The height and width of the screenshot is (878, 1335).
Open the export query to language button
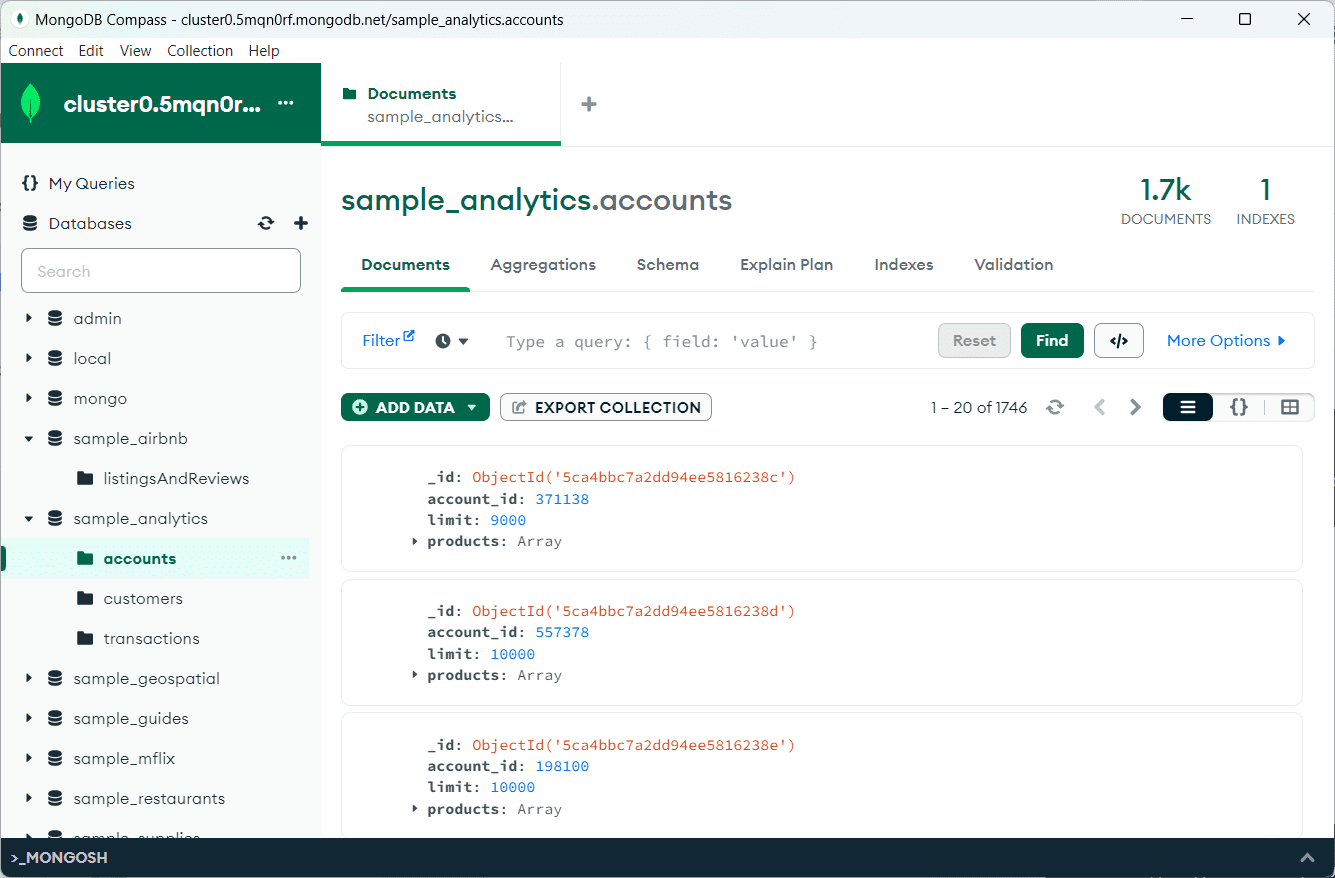(1119, 340)
